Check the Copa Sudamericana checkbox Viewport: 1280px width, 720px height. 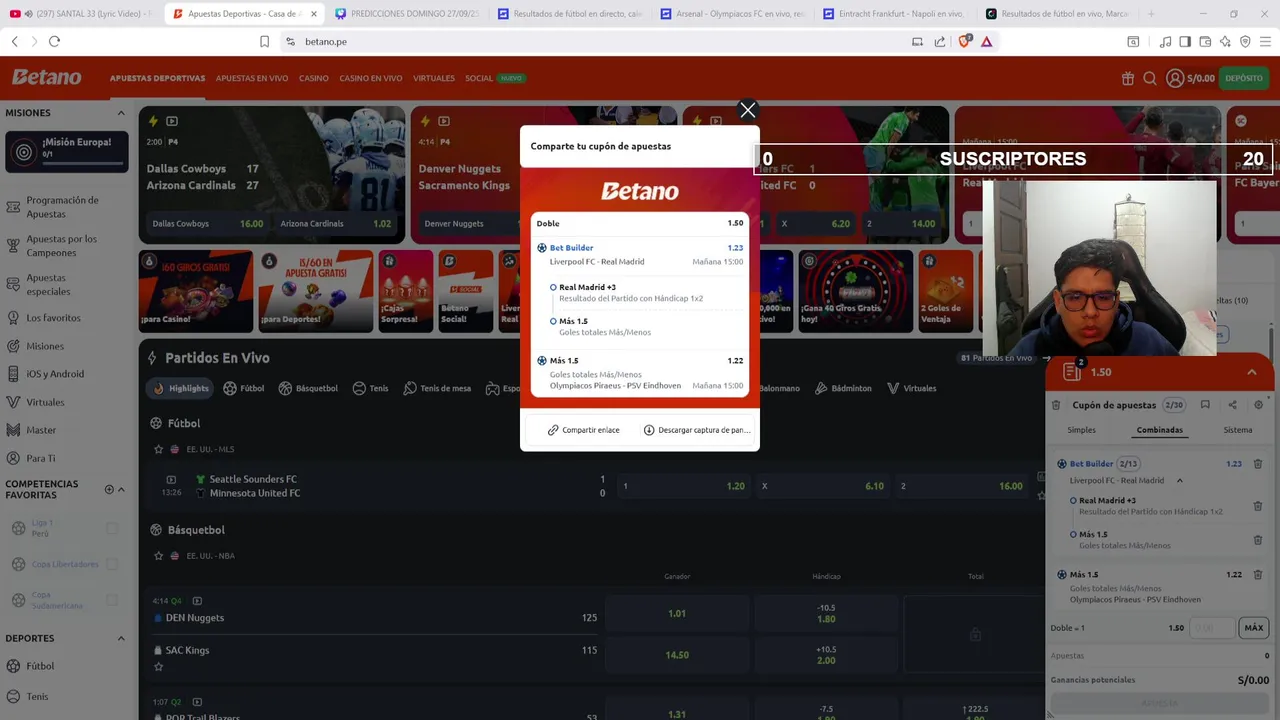[x=112, y=600]
